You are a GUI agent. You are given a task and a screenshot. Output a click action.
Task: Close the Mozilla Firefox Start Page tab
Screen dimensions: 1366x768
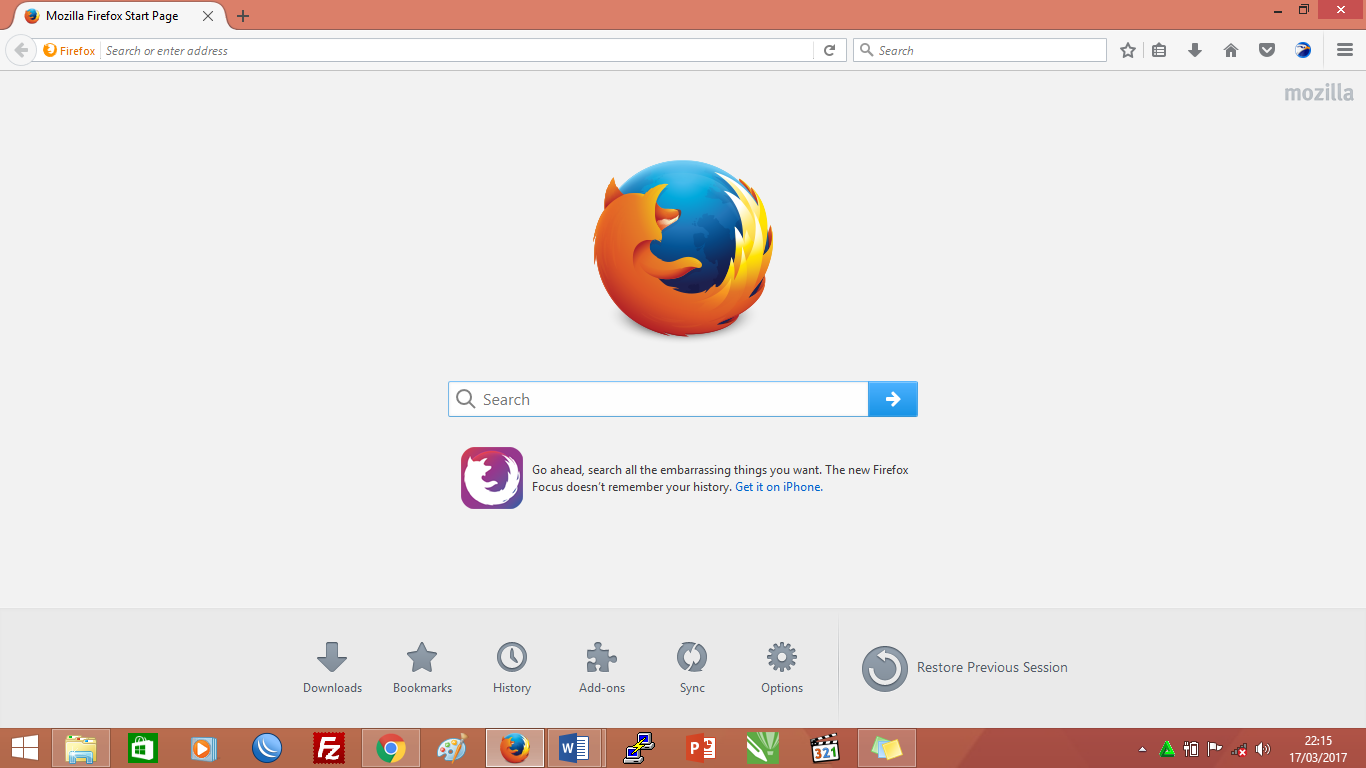pyautogui.click(x=208, y=16)
